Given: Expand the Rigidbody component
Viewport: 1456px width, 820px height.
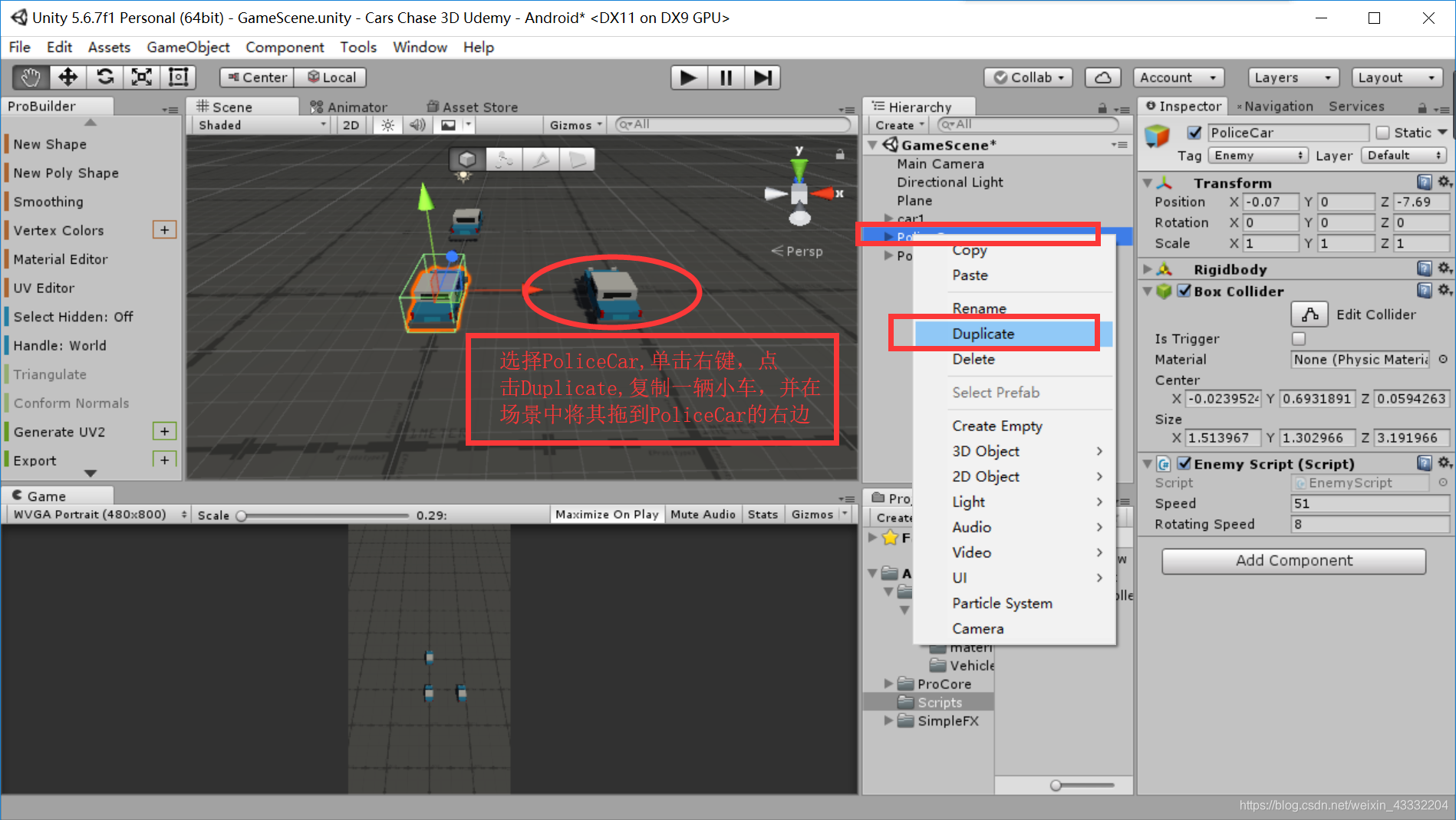Looking at the screenshot, I should [1148, 269].
